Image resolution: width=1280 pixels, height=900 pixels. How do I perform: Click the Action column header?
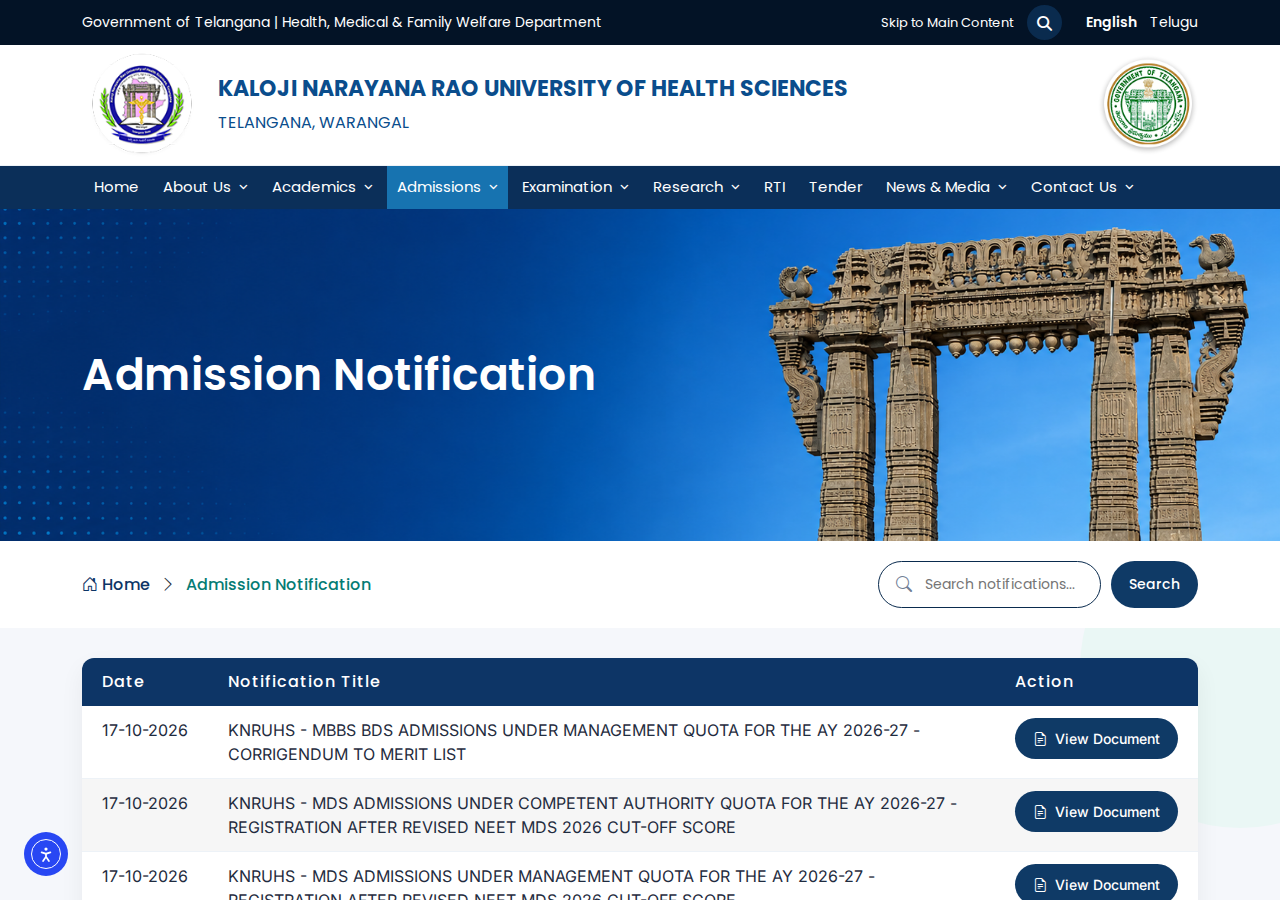1044,681
